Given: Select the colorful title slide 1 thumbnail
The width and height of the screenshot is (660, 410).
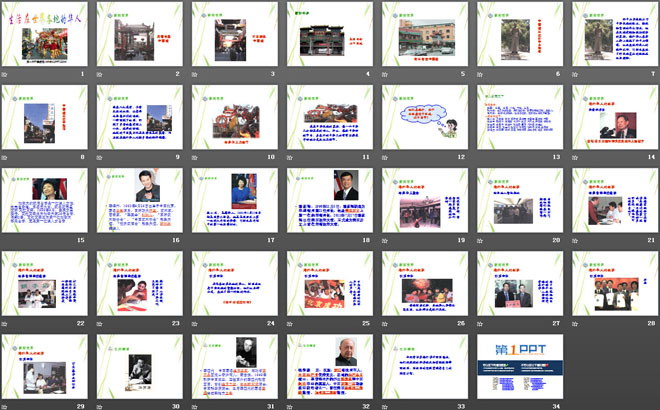Looking at the screenshot, I should tap(45, 33).
